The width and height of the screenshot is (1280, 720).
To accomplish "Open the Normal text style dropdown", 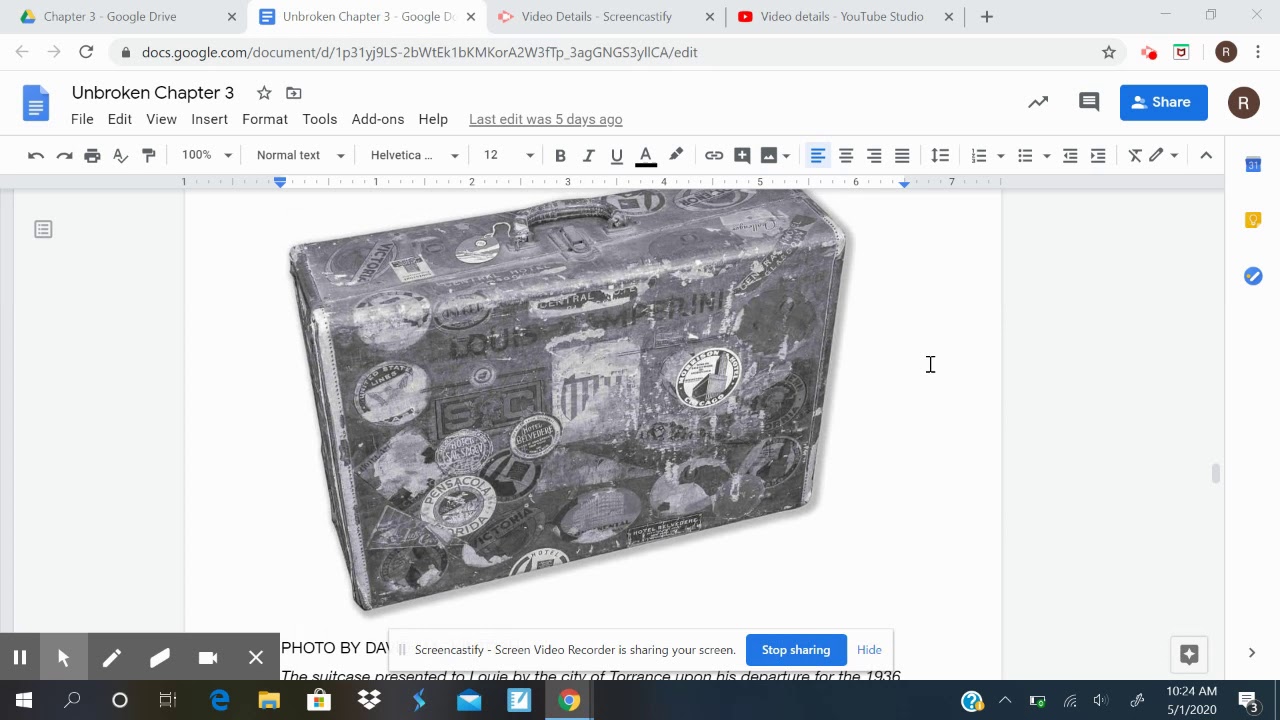I will (300, 155).
